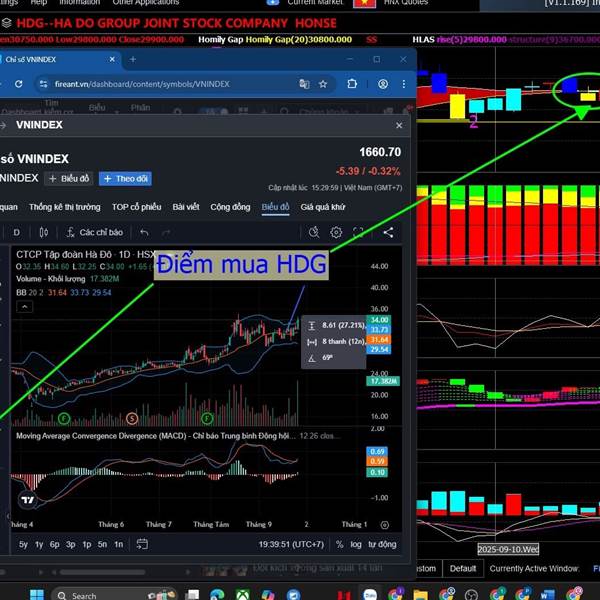Reload the FireAnt browser page

pos(18,84)
